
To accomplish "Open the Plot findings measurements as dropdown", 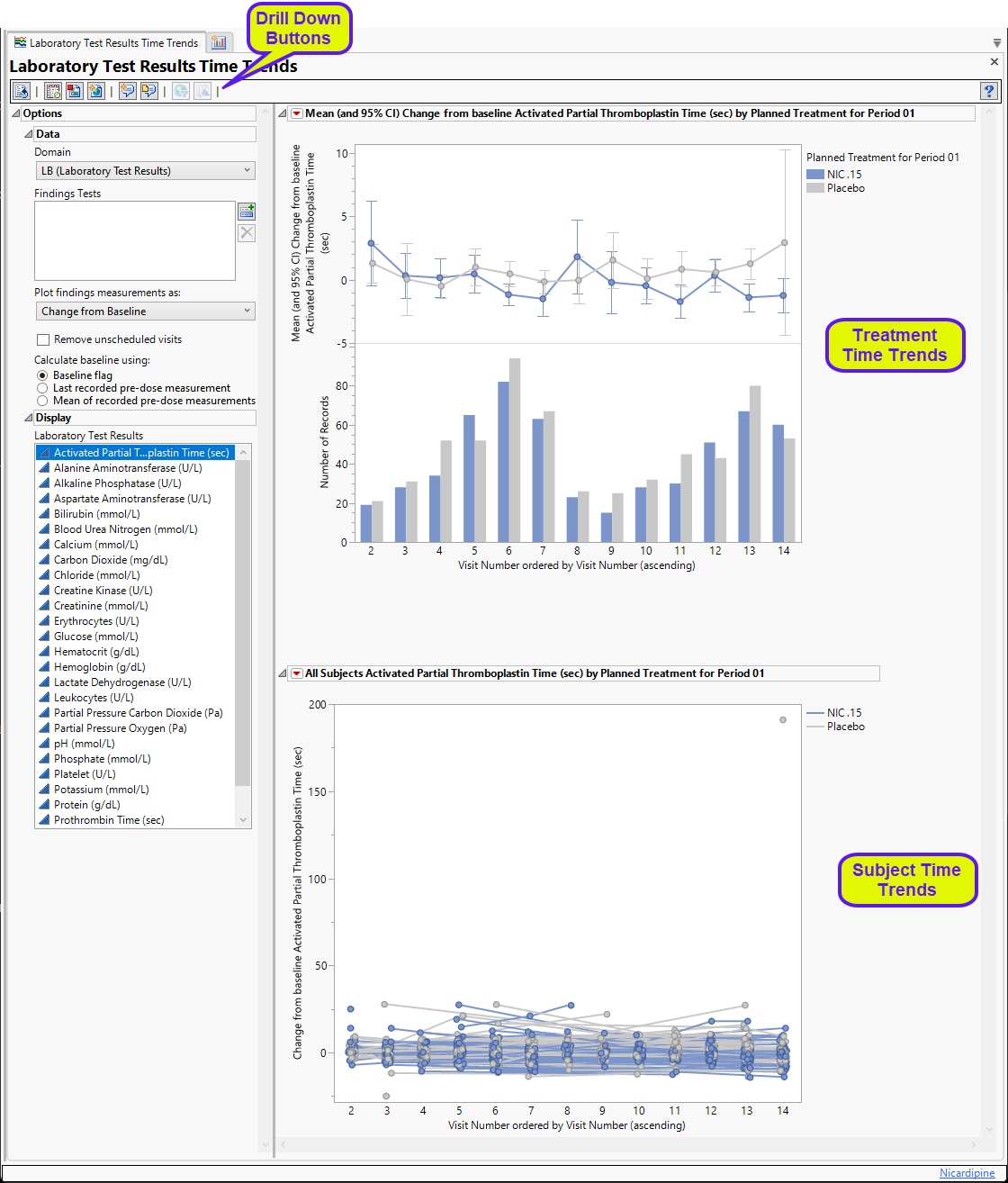I will [145, 312].
